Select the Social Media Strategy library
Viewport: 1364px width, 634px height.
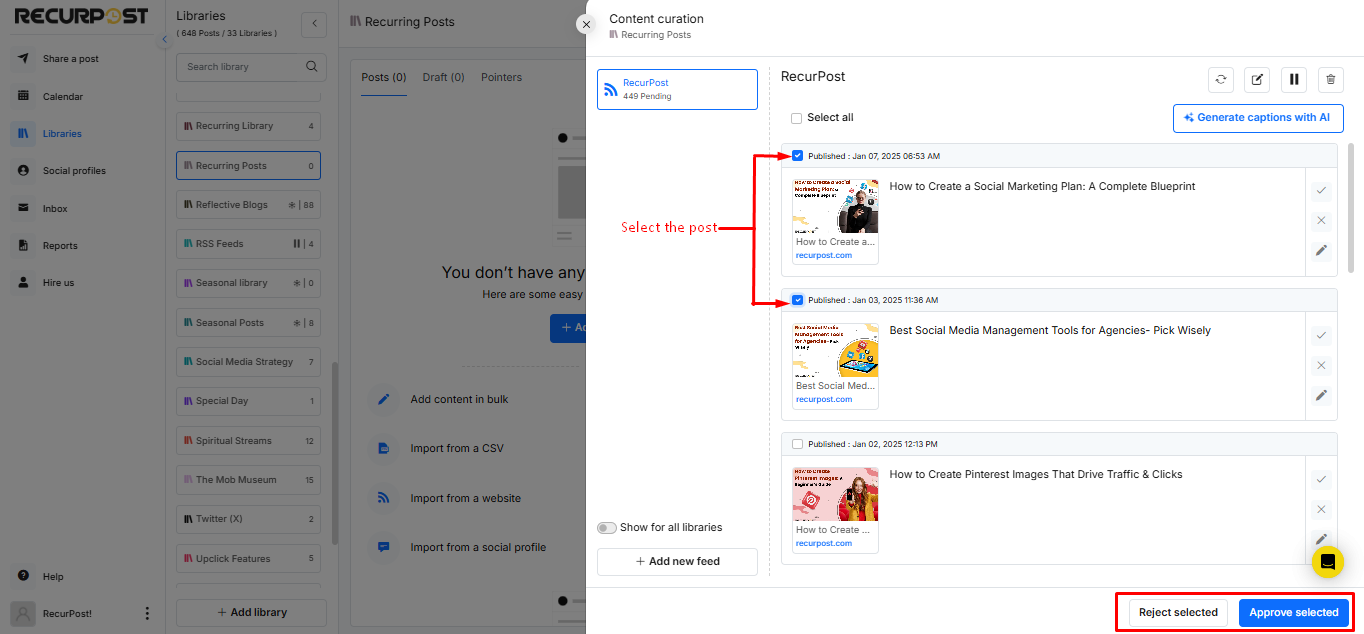pyautogui.click(x=248, y=362)
